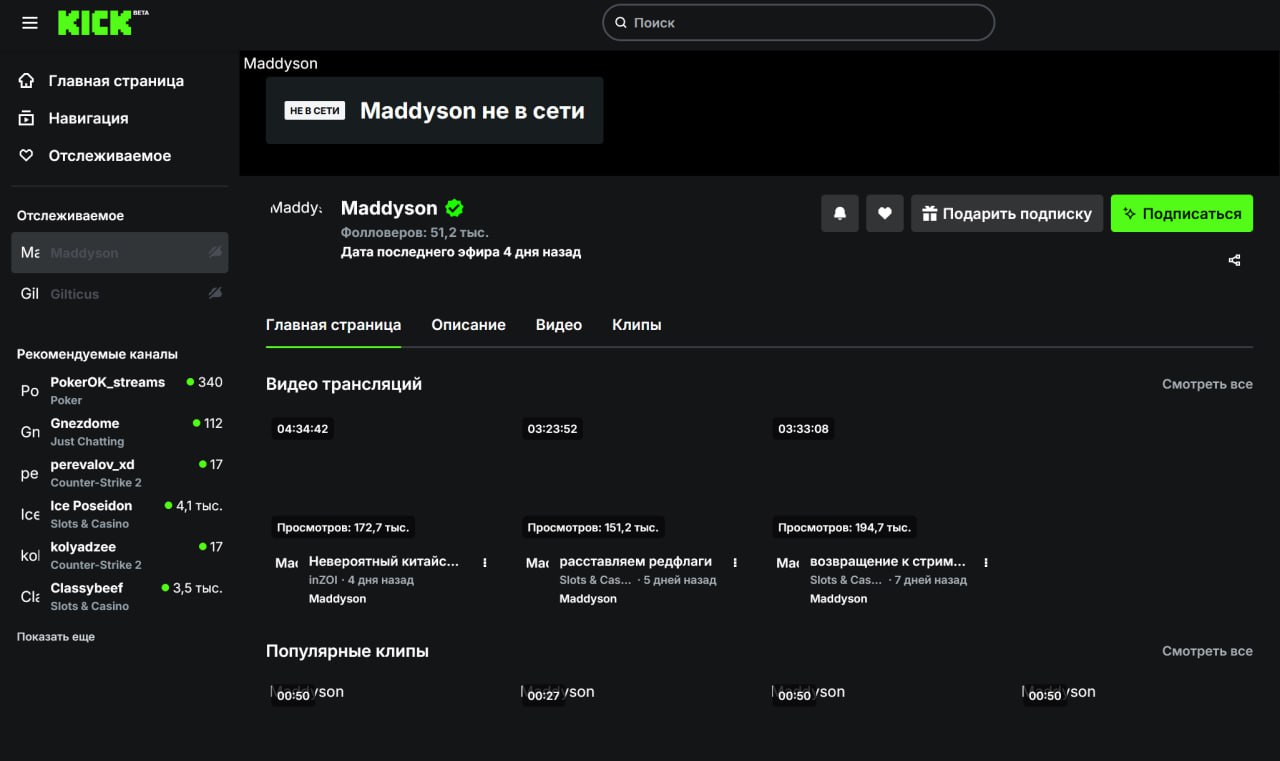Screen dimensions: 1280x761
Task: Open video titled возвращение к стрим…
Action: click(x=888, y=562)
